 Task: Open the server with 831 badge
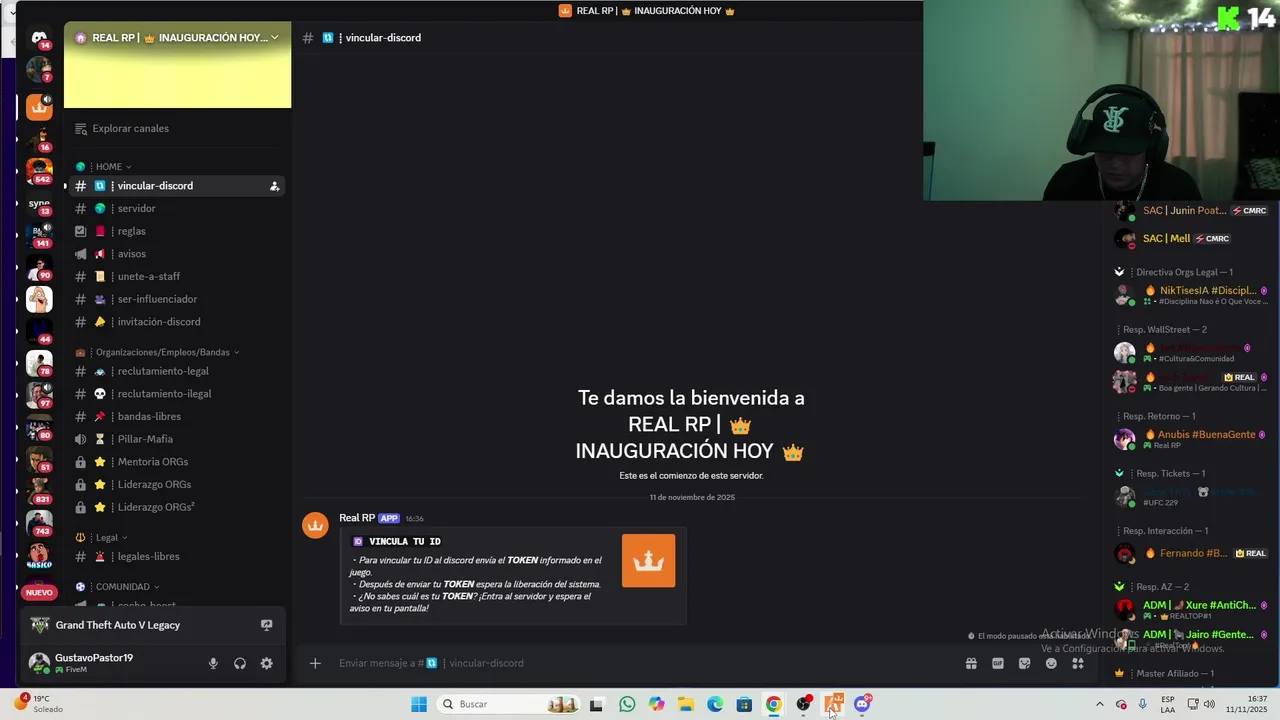[x=39, y=490]
